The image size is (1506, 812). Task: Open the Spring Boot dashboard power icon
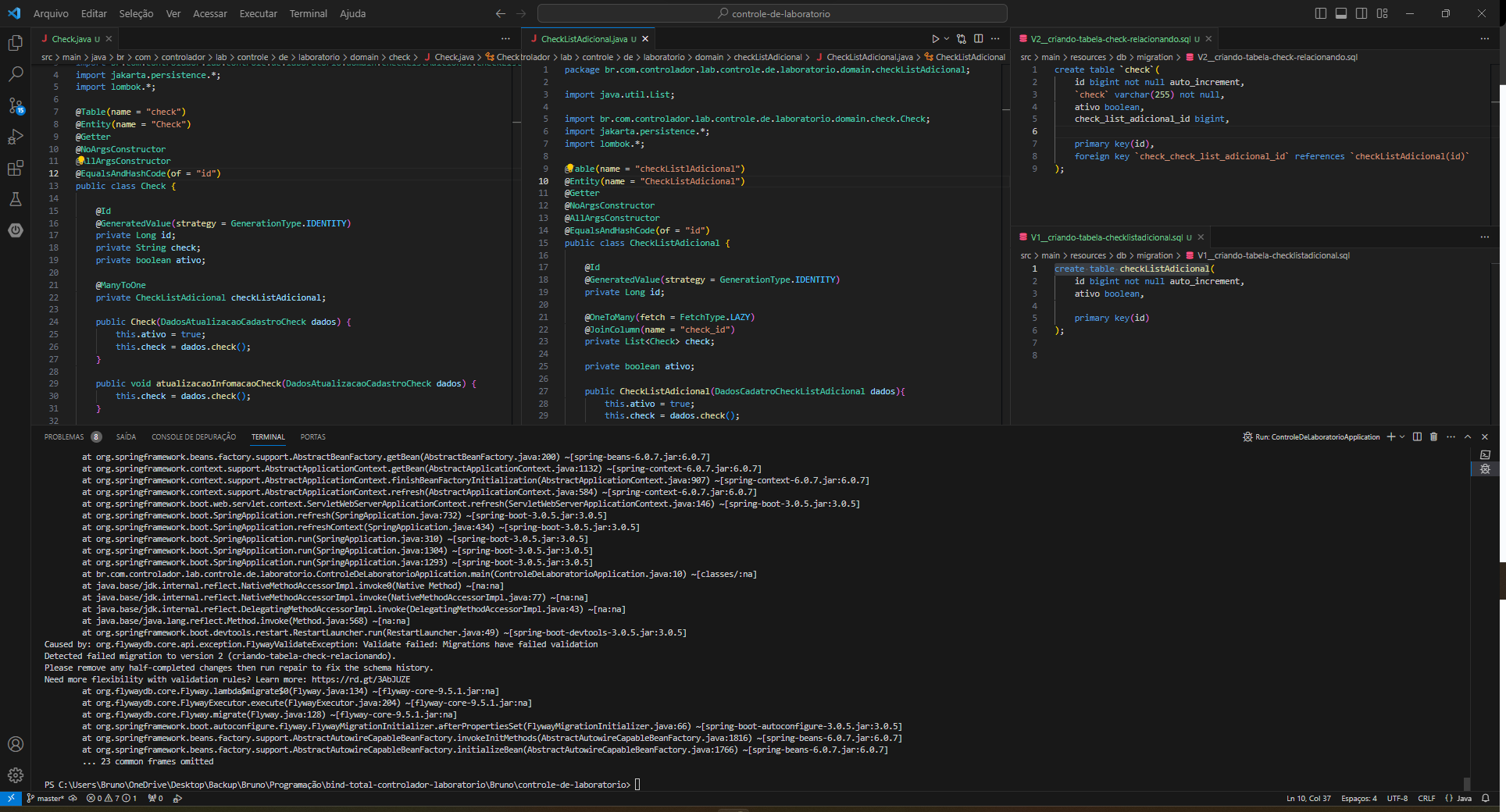[x=15, y=230]
